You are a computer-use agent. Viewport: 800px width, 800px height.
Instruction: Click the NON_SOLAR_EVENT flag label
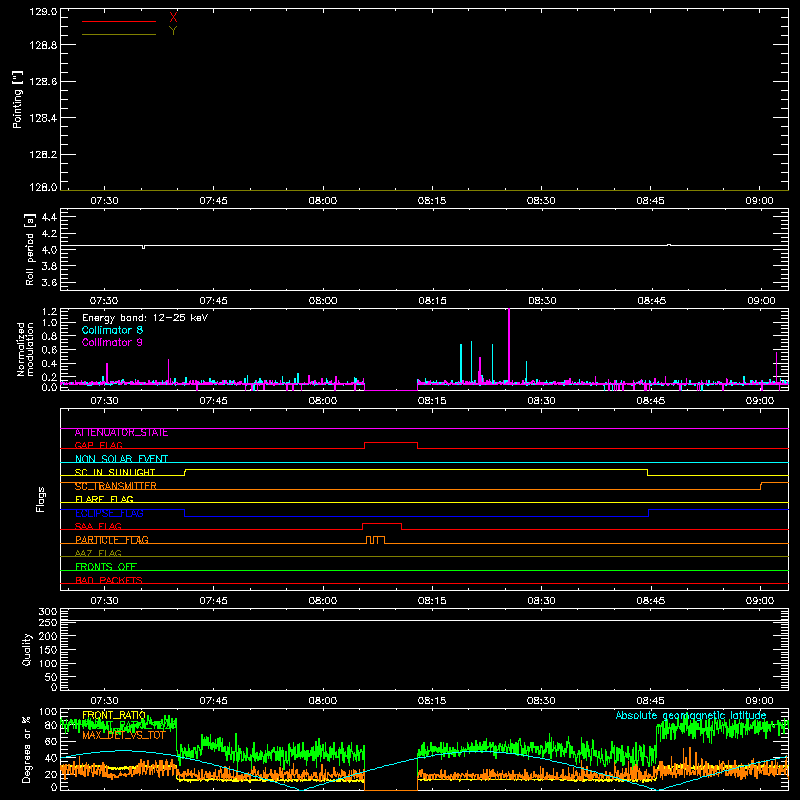pos(121,459)
